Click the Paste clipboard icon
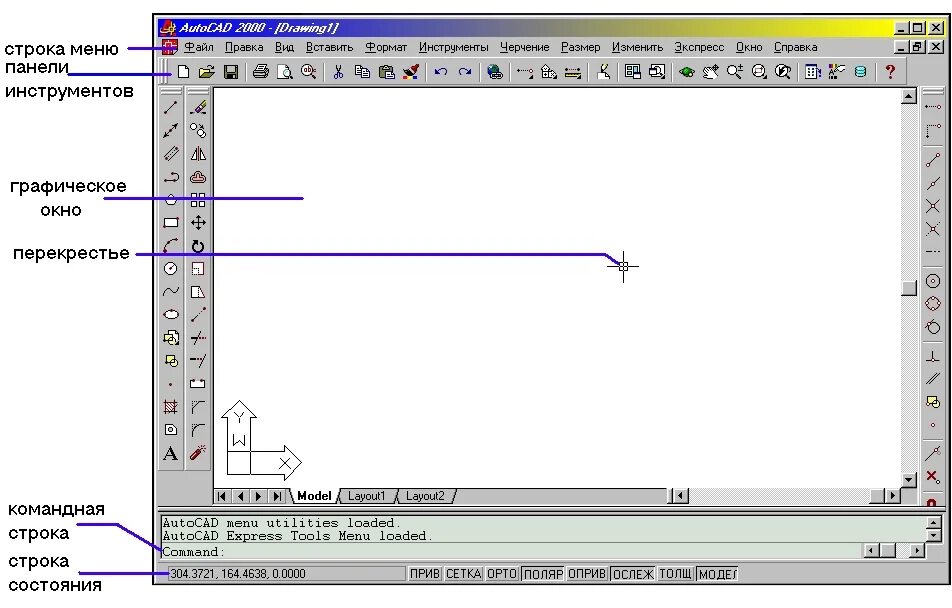Screen dimensions: 952x608 coord(386,72)
